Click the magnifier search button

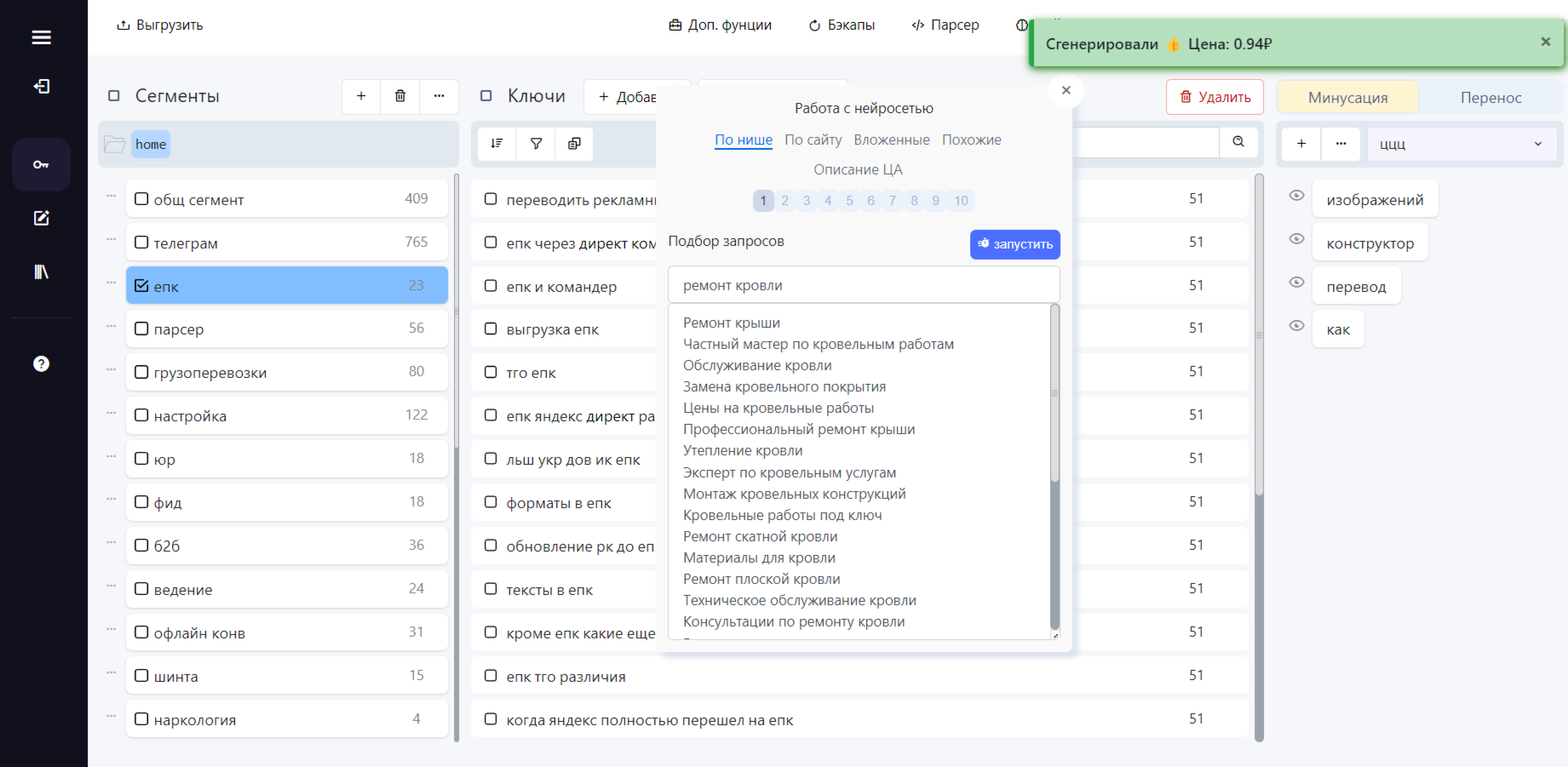[1238, 142]
